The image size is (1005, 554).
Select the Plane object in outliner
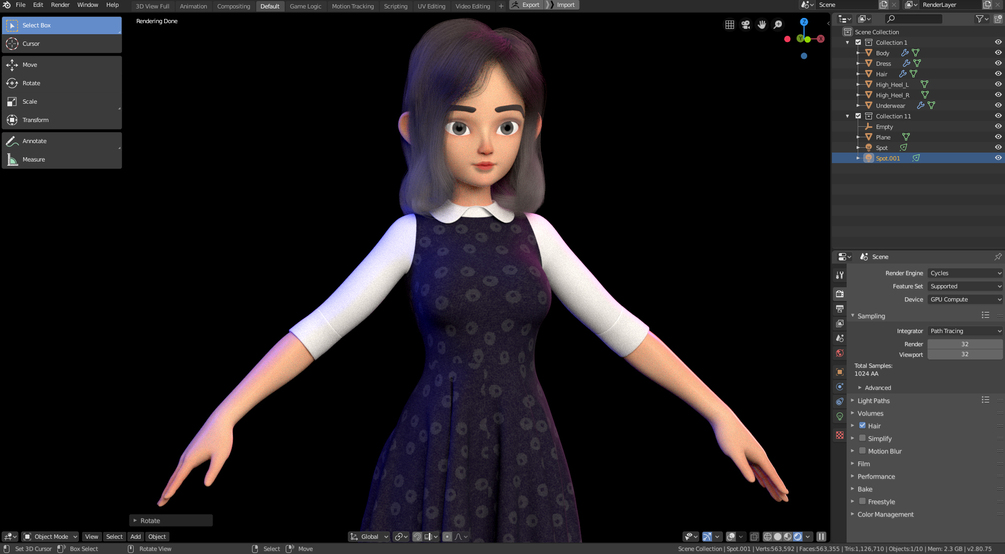coord(883,137)
